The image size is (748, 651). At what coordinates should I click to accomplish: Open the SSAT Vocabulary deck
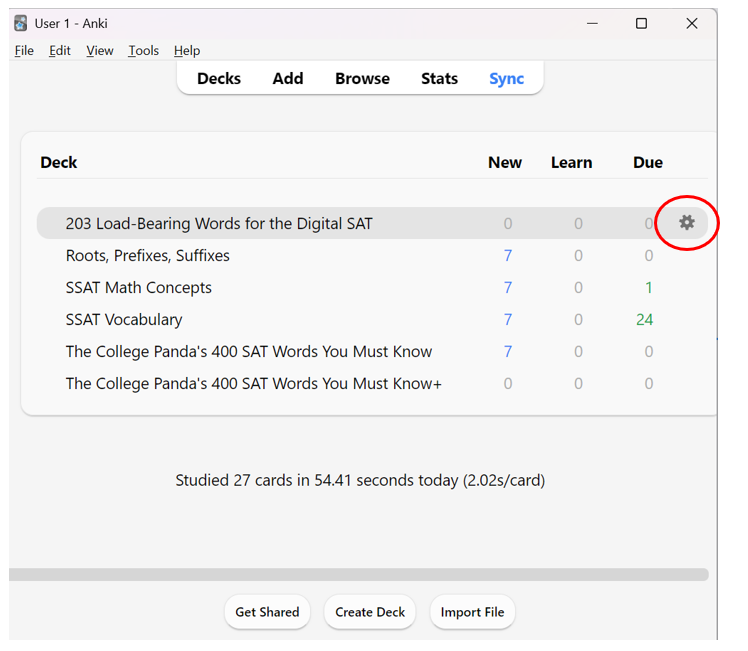(x=124, y=320)
